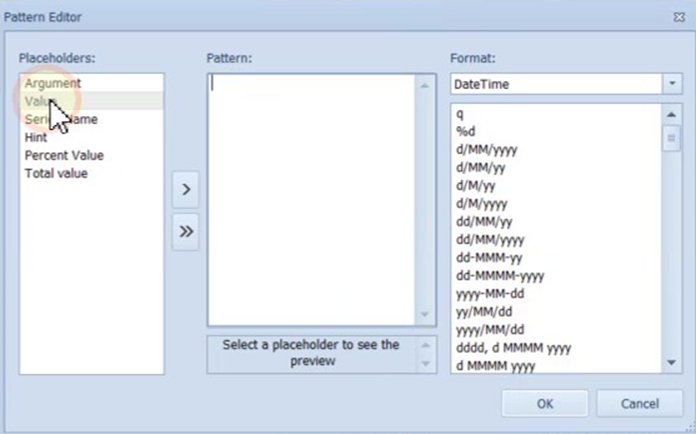Choose the Percent Value placeholder

point(64,155)
